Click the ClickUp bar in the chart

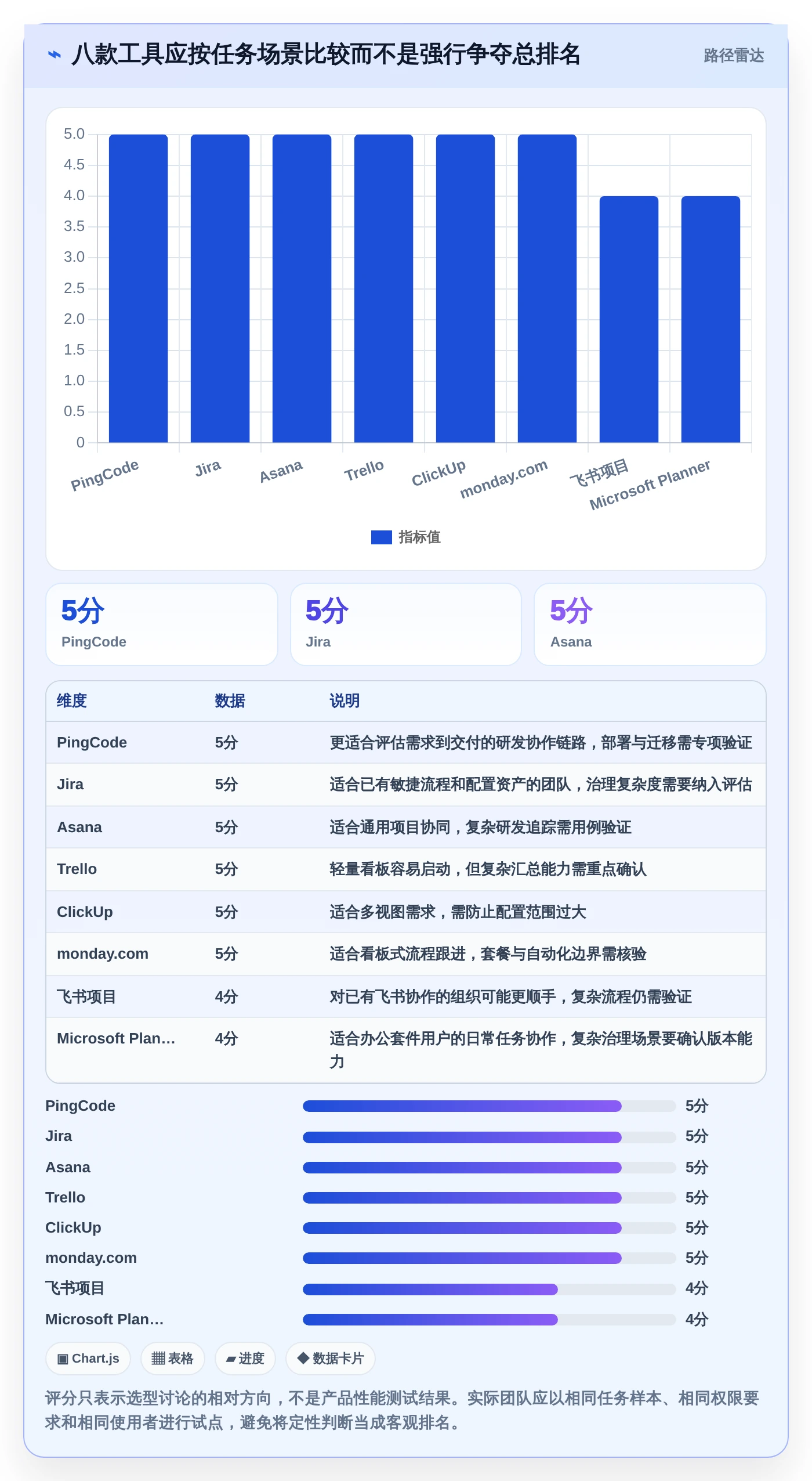pos(465,288)
